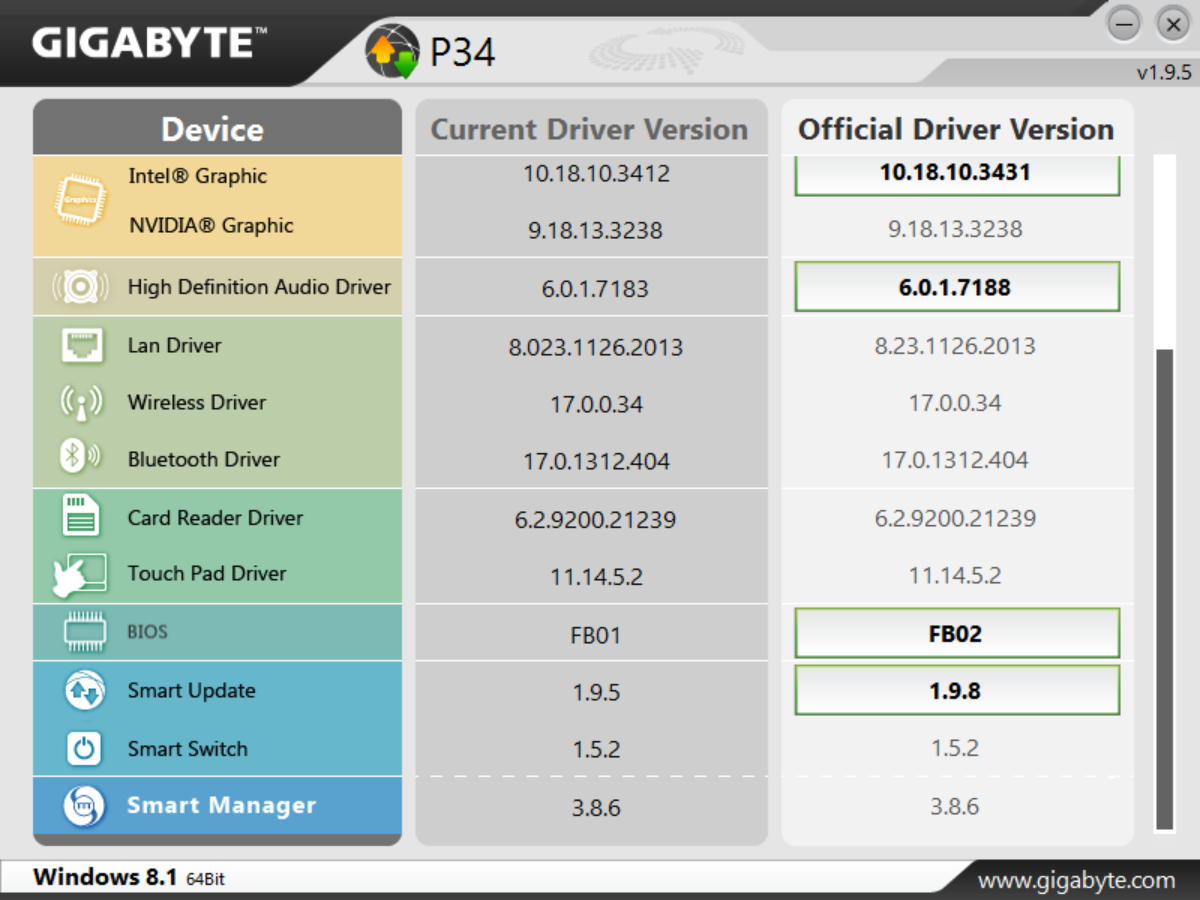The height and width of the screenshot is (900, 1200).
Task: Click the Lan Driver ethernet icon
Action: (x=83, y=345)
